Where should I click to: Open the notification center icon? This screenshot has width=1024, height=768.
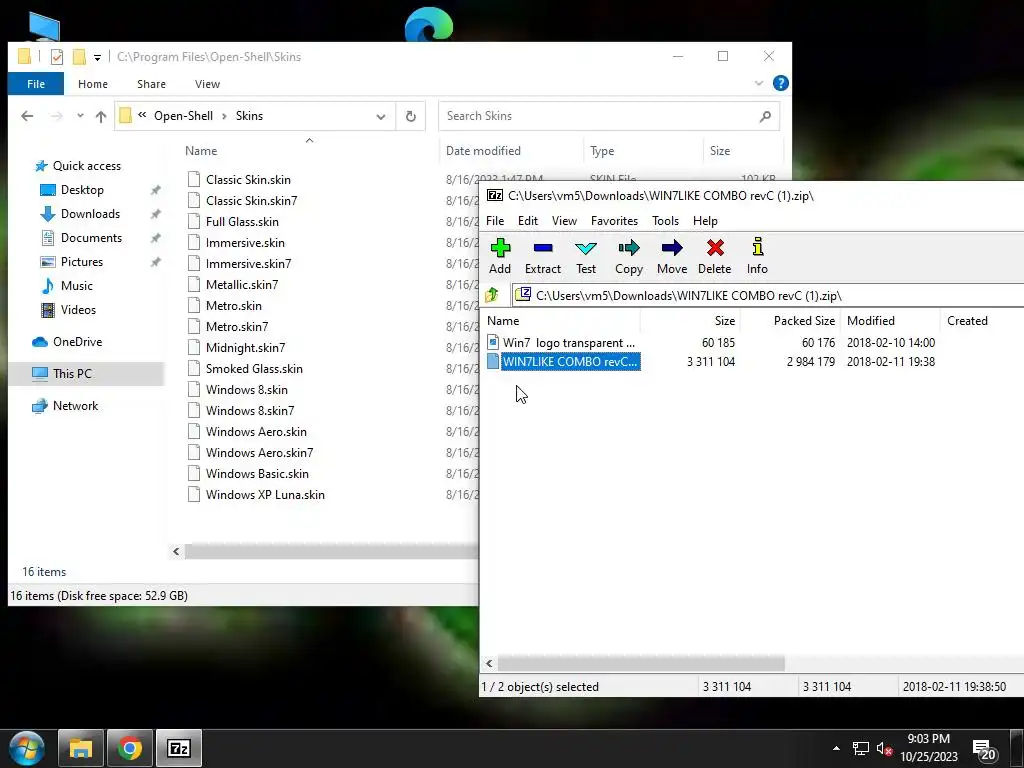pyautogui.click(x=985, y=749)
